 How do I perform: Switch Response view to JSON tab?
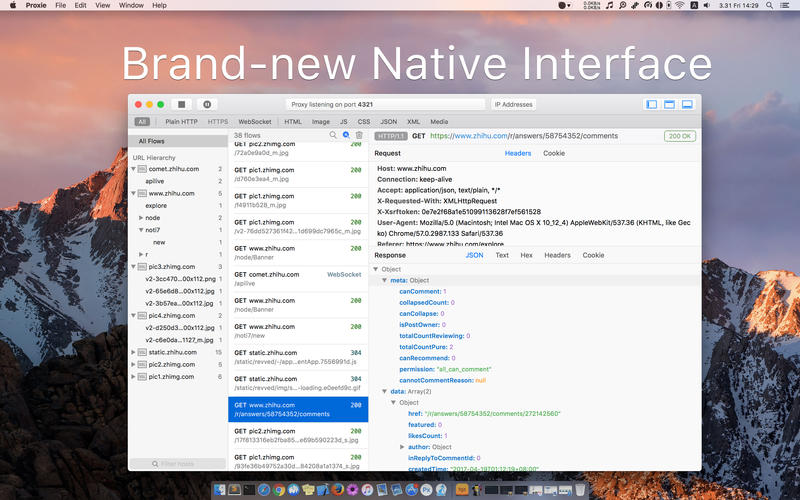tap(474, 255)
